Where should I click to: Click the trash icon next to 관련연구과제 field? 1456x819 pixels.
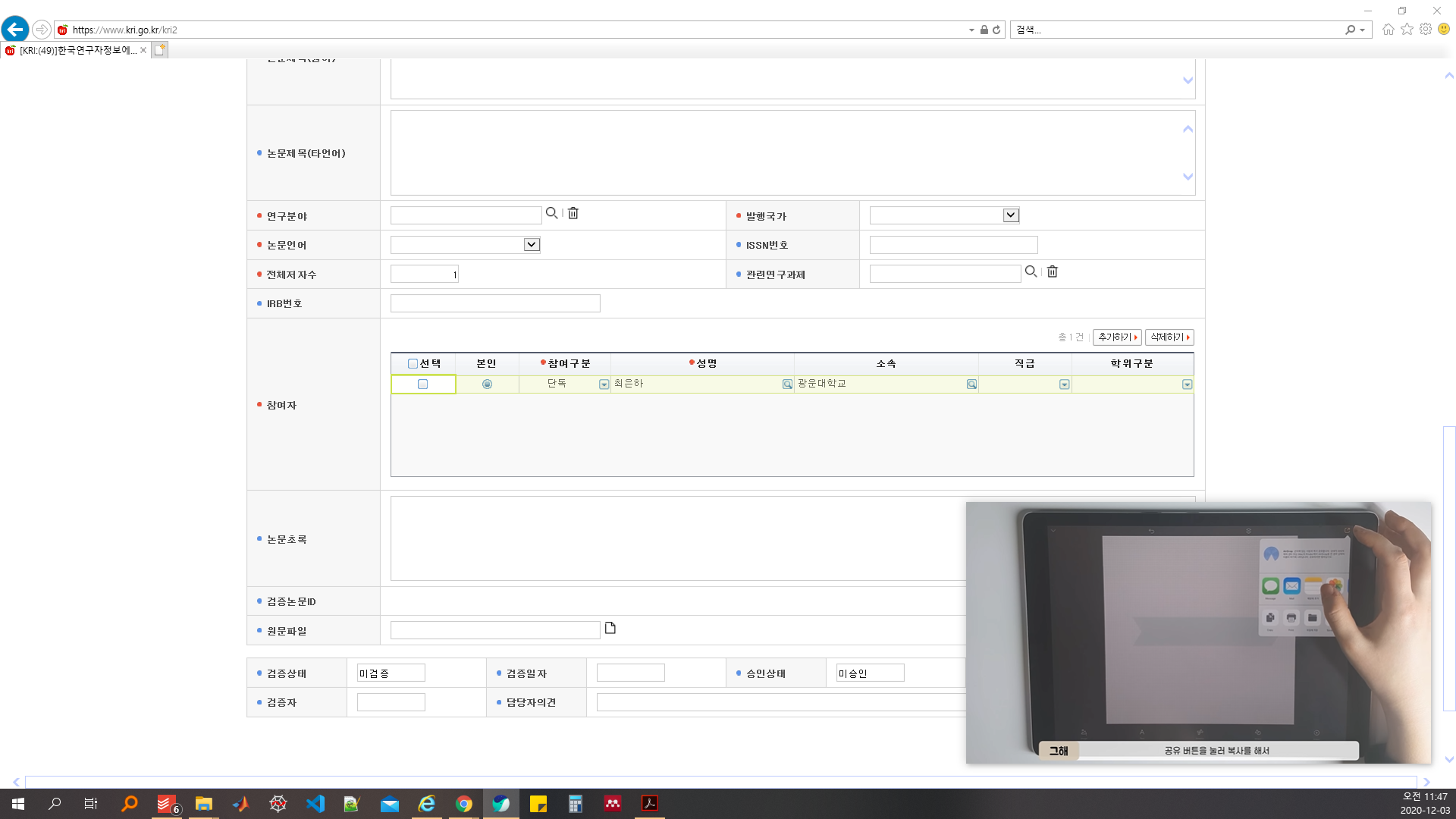[x=1053, y=271]
